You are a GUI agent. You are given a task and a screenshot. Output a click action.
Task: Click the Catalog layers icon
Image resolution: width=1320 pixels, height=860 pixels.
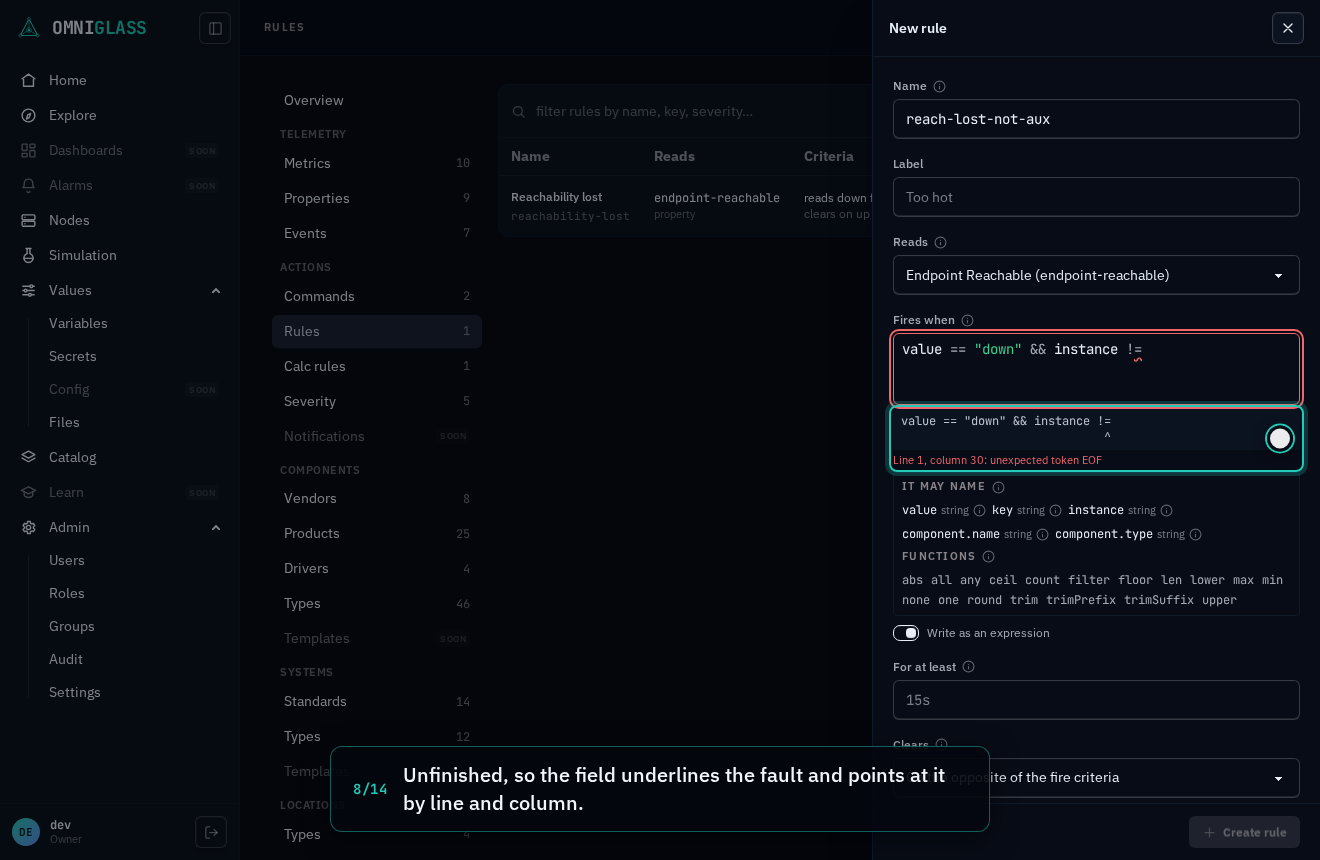29,457
